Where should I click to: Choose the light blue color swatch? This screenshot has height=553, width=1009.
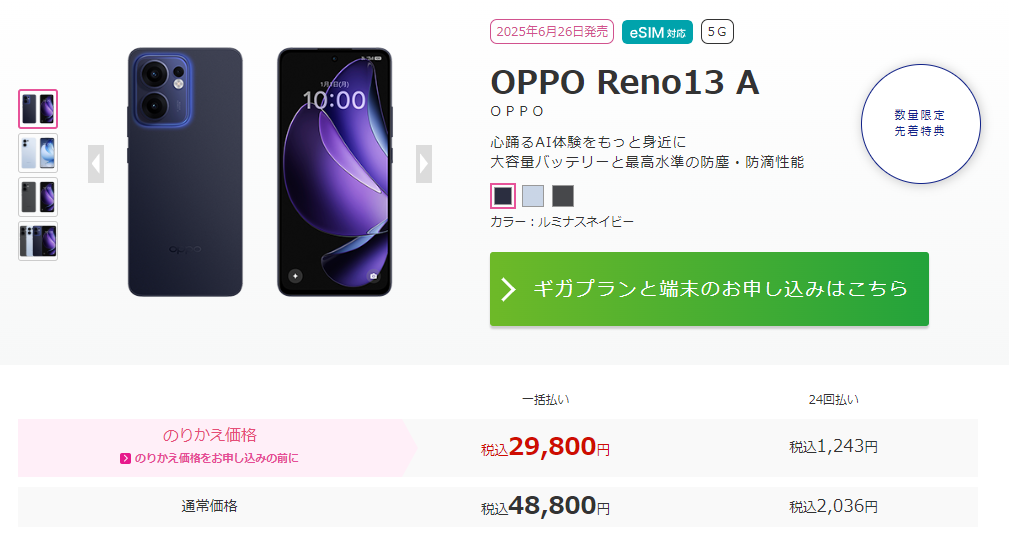533,196
